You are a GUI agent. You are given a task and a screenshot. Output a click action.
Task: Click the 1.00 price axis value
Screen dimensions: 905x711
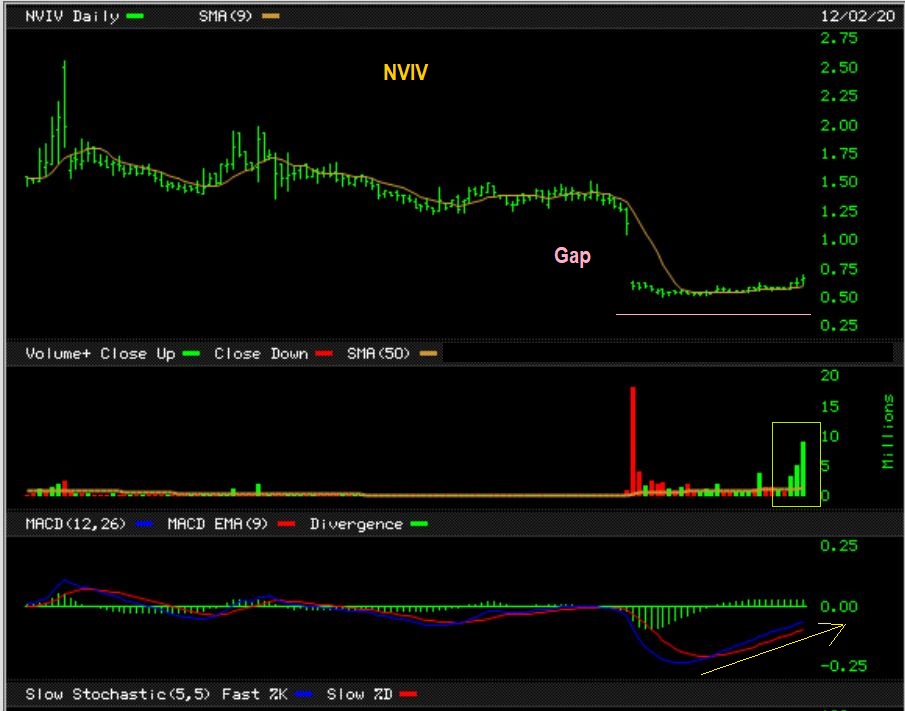[x=839, y=239]
